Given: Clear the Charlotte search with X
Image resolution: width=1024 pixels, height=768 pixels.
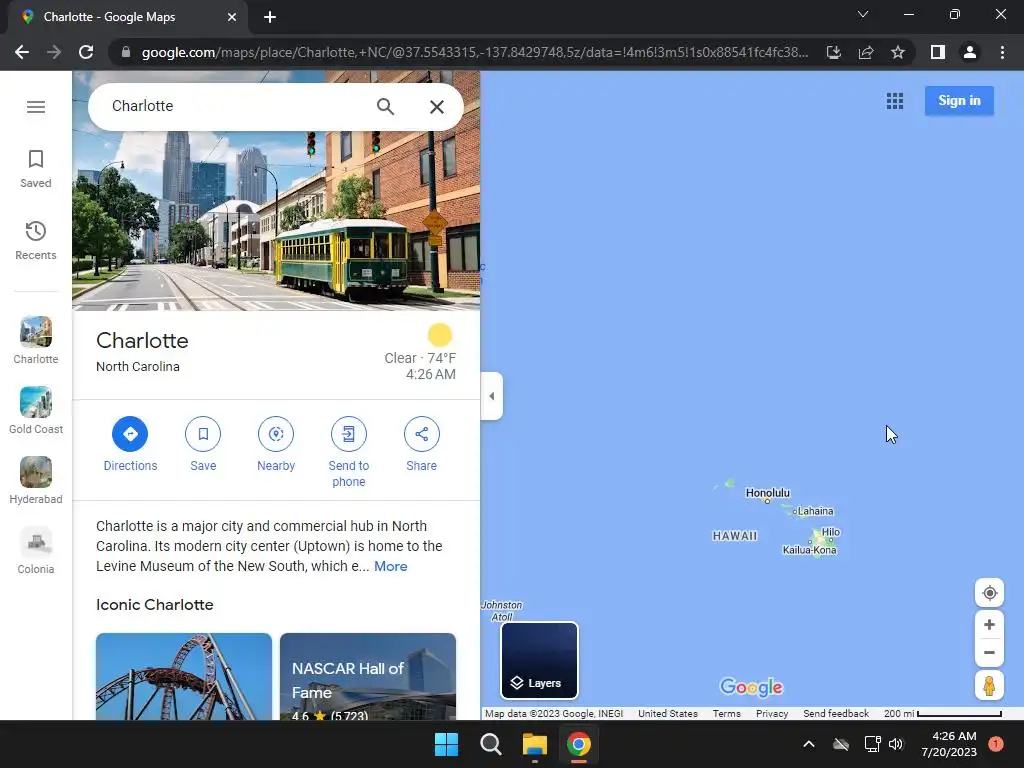Looking at the screenshot, I should [x=437, y=106].
